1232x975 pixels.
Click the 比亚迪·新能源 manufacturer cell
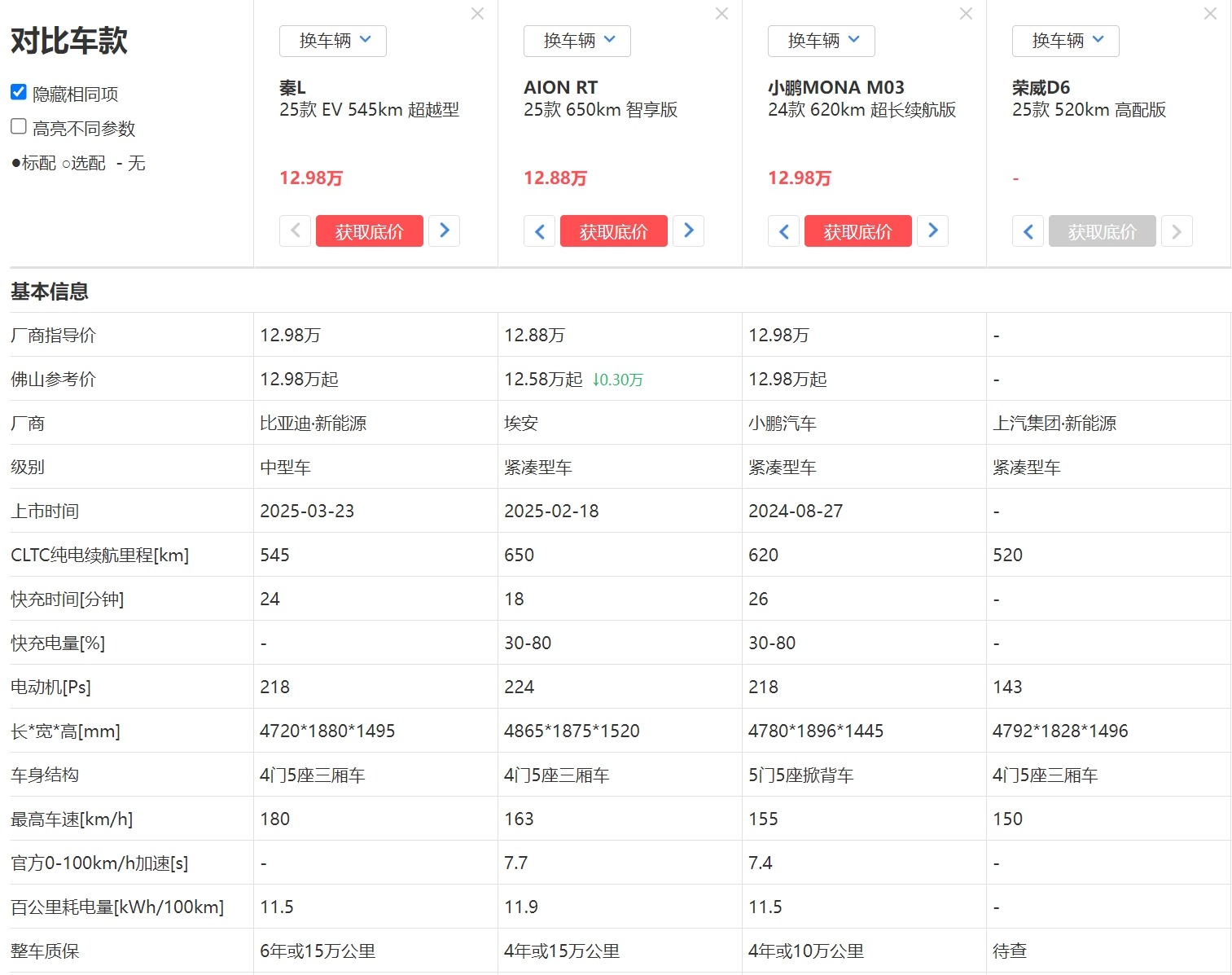pyautogui.click(x=313, y=423)
